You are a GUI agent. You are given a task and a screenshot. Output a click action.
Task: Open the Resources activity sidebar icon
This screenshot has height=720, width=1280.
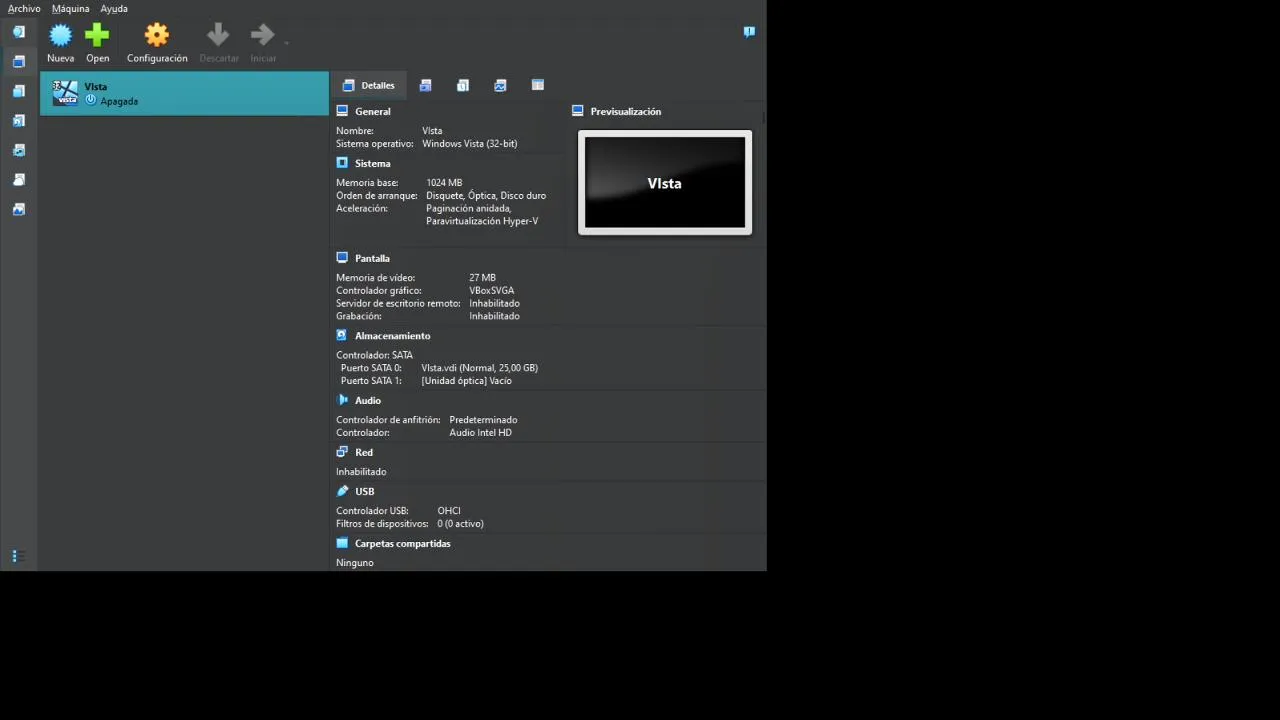[x=18, y=210]
